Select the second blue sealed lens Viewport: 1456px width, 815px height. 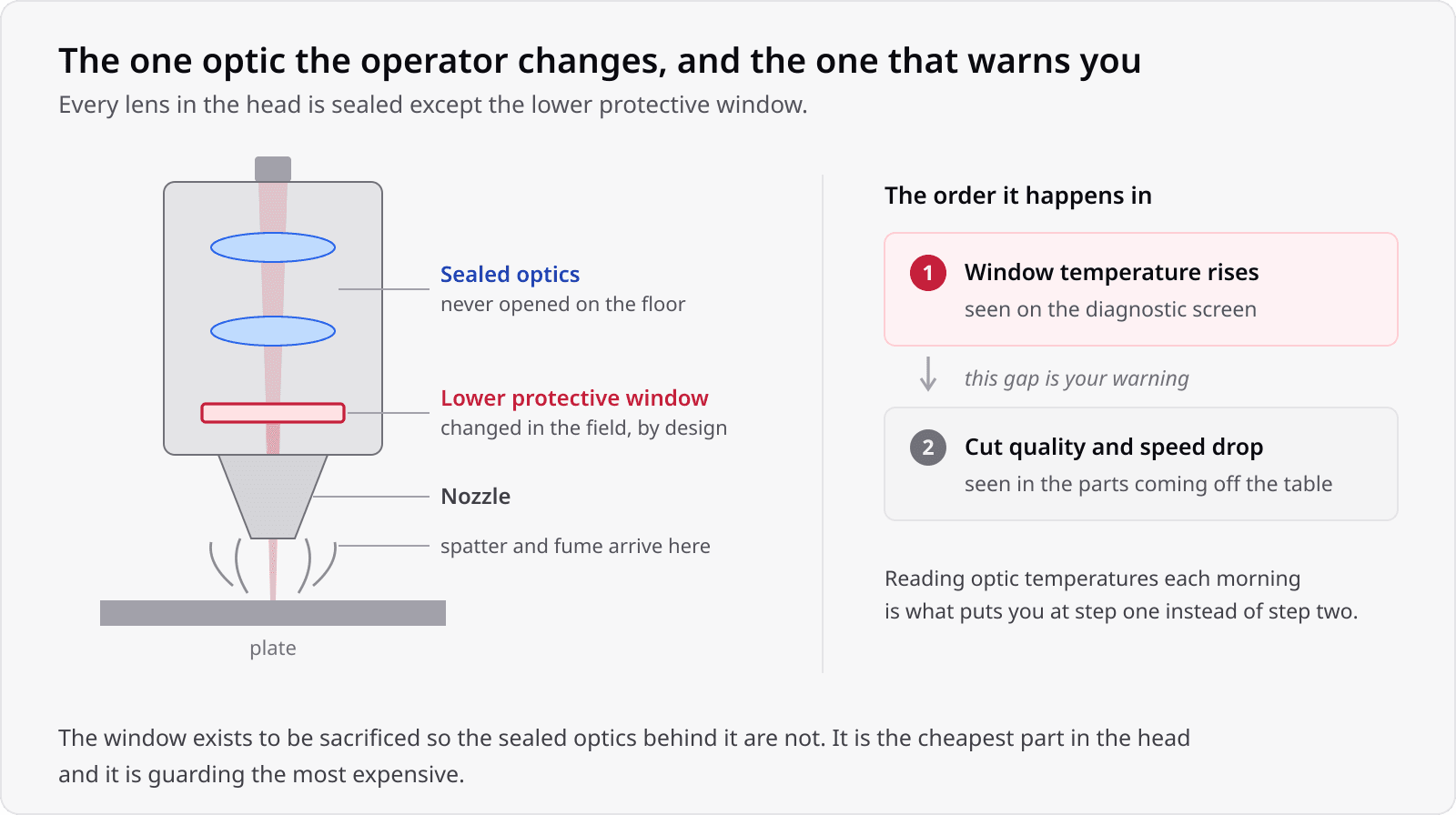pos(273,331)
